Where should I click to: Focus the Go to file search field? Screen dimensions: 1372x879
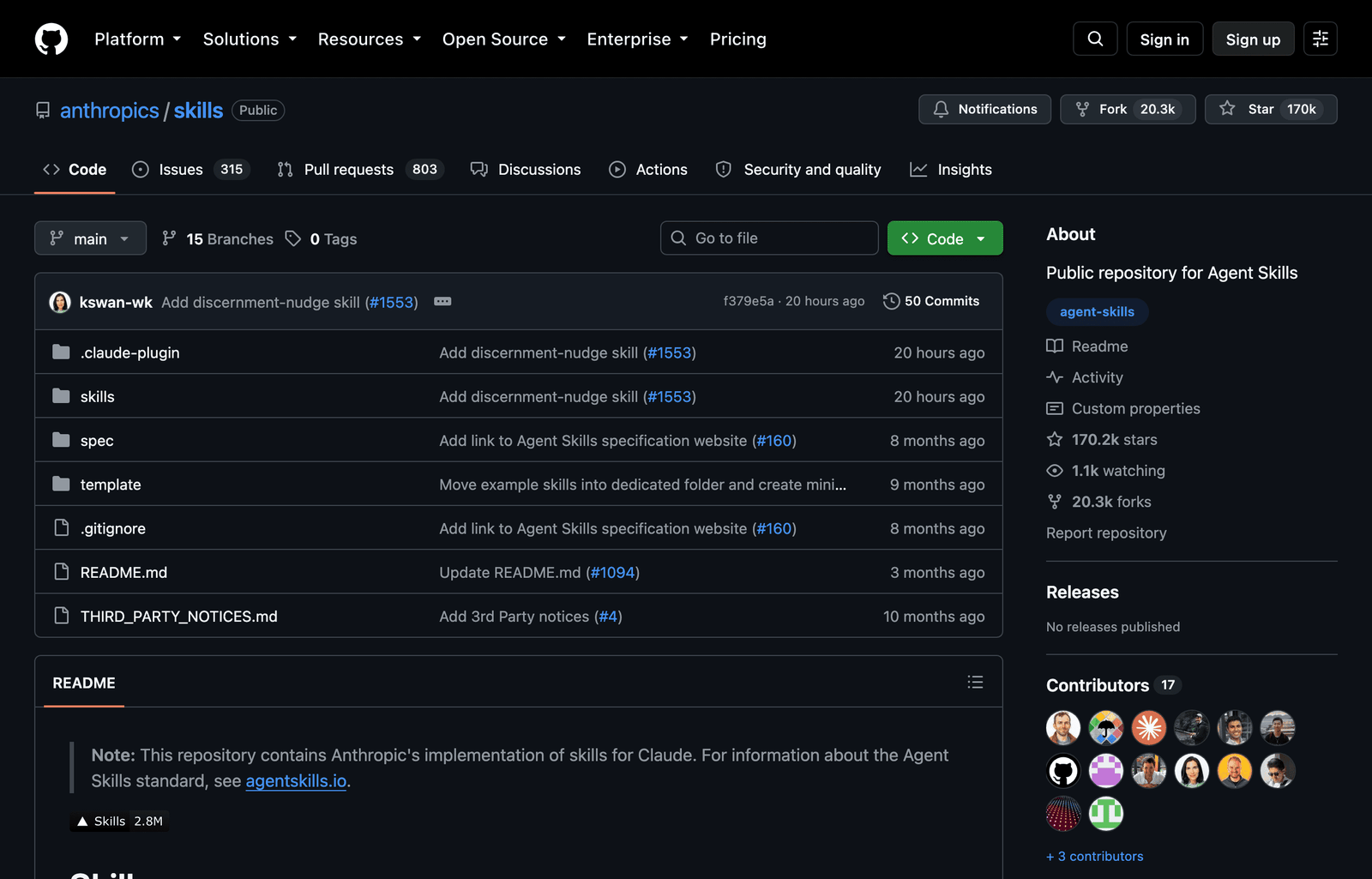[769, 238]
